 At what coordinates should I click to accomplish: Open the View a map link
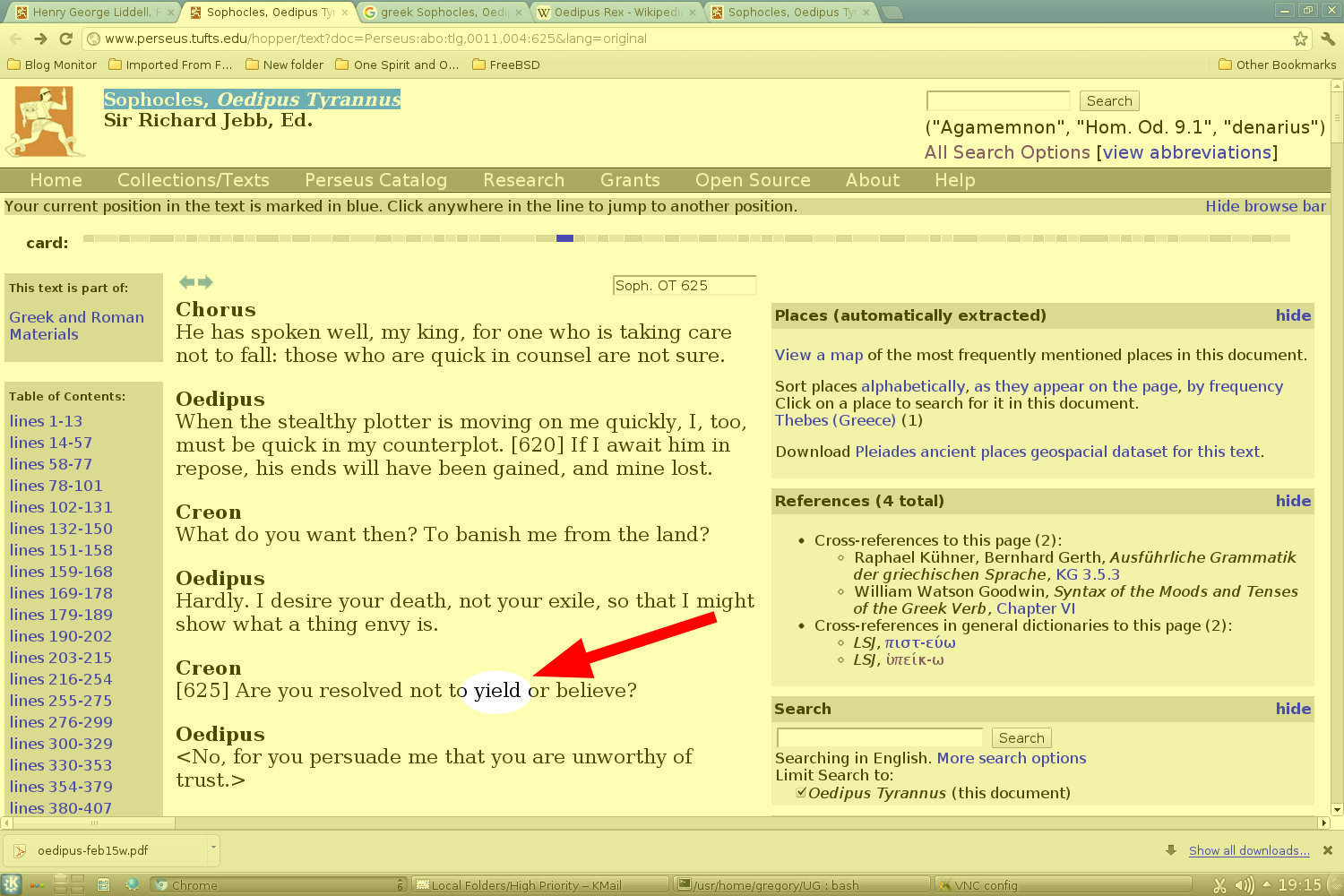coord(819,355)
